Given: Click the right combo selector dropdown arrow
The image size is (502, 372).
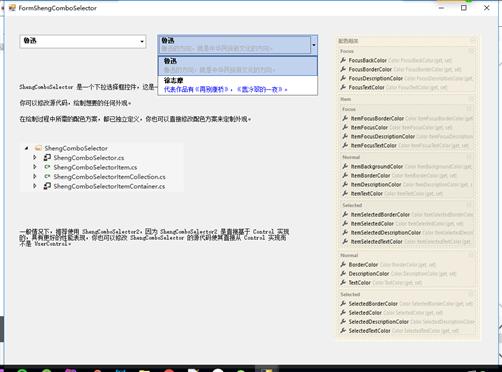Looking at the screenshot, I should 314,45.
